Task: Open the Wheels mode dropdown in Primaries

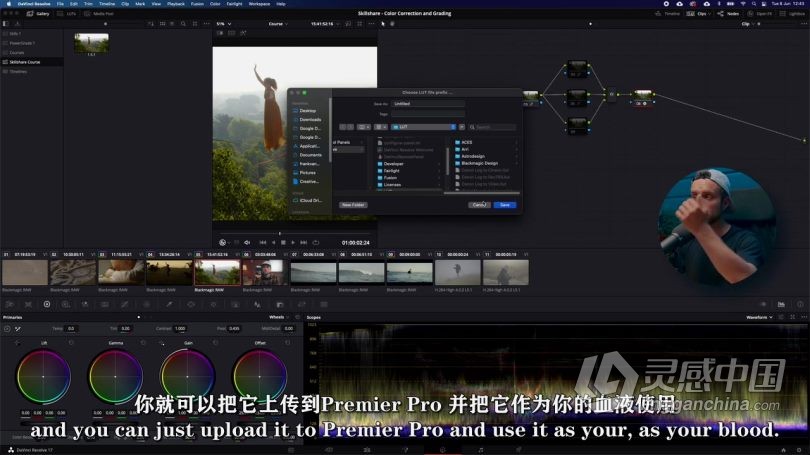Action: pos(279,317)
